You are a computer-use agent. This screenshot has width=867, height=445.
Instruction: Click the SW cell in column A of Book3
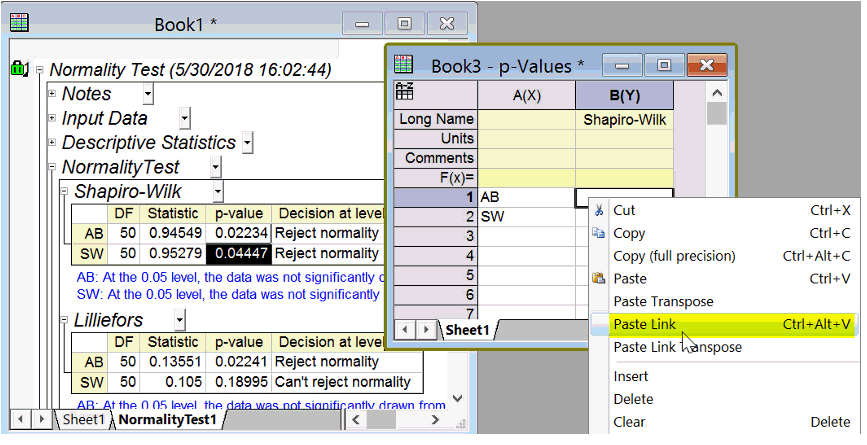526,217
